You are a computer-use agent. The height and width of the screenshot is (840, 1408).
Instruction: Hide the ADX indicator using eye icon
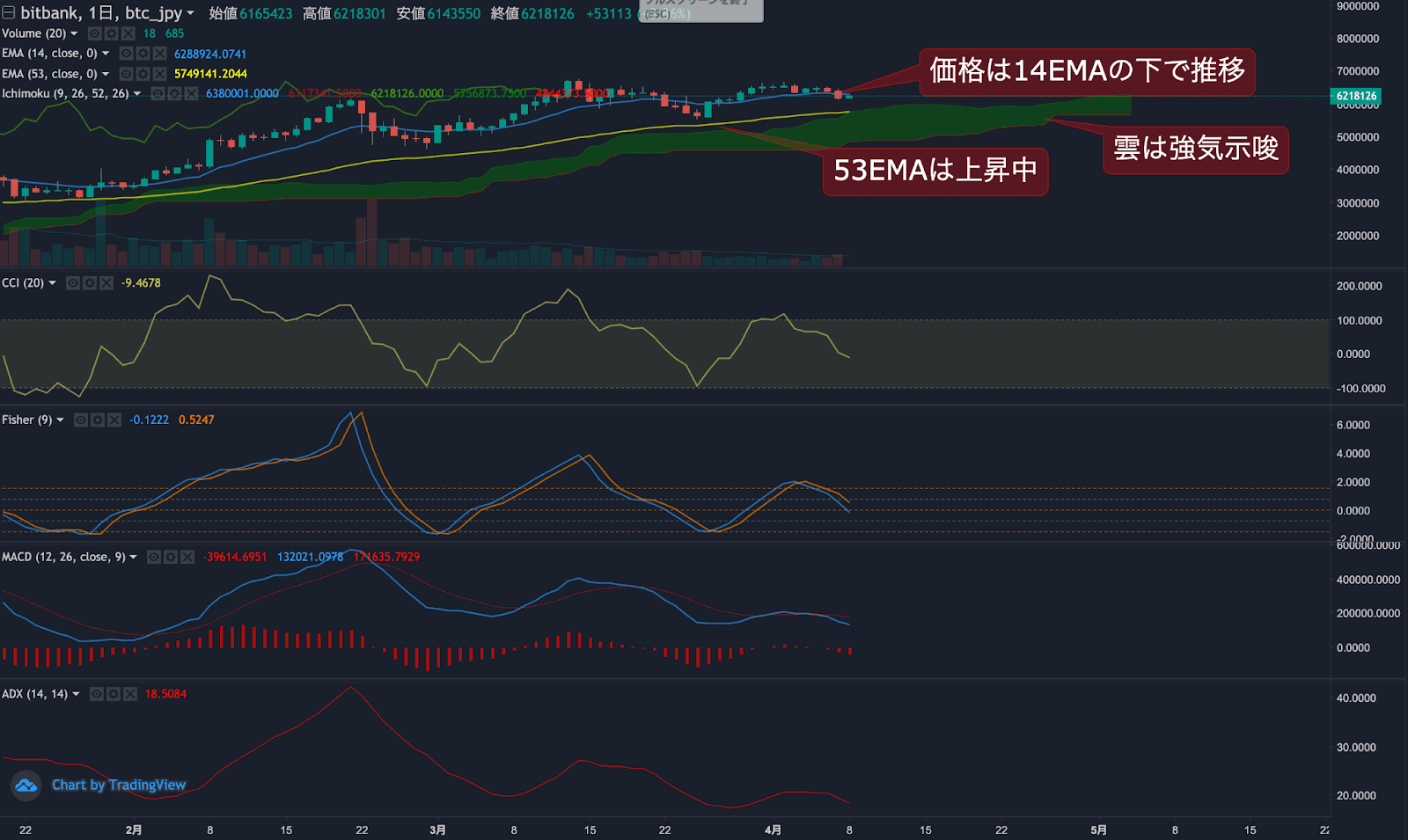point(97,694)
